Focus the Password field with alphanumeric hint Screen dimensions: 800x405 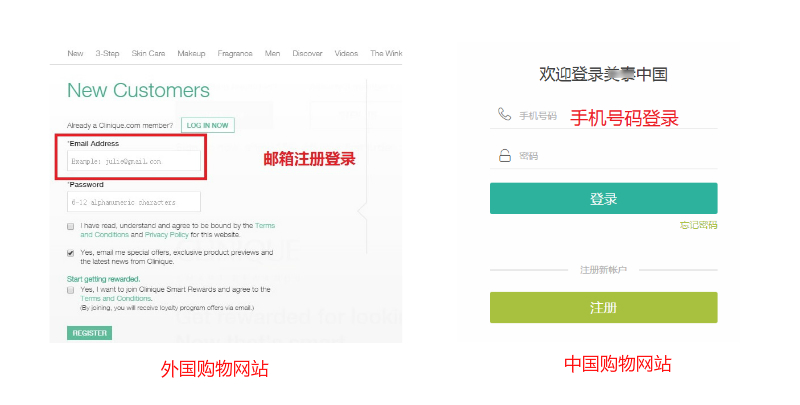[x=134, y=202]
